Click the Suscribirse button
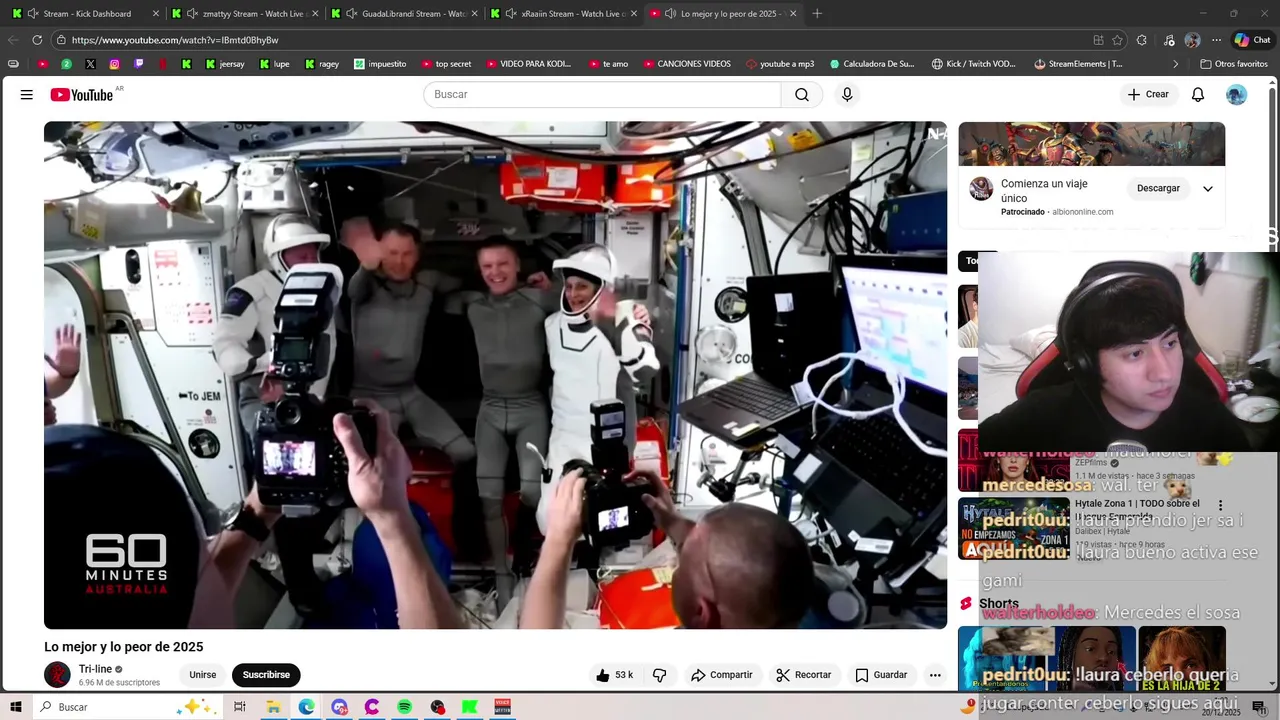The image size is (1280, 720). pos(266,675)
